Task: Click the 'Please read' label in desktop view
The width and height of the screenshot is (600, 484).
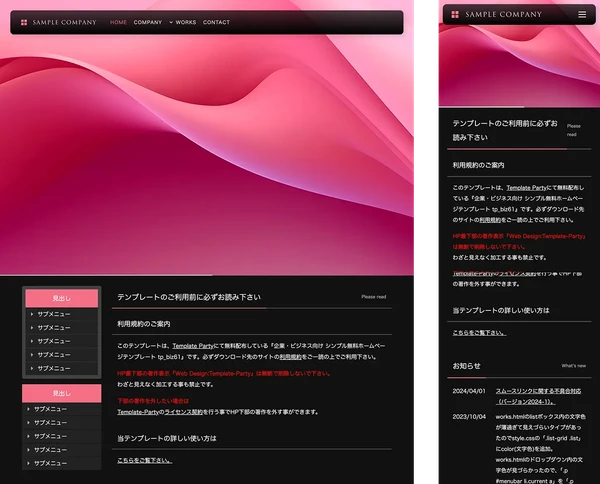Action: coord(373,297)
